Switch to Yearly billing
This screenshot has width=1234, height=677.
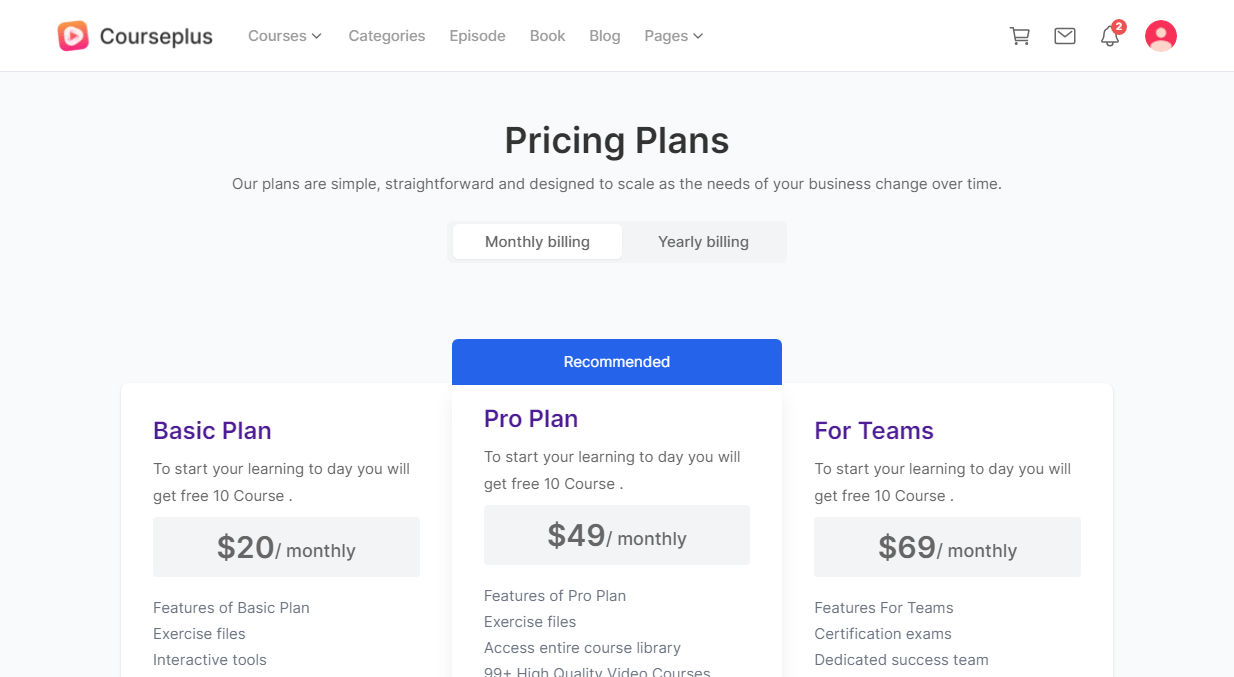(x=703, y=242)
